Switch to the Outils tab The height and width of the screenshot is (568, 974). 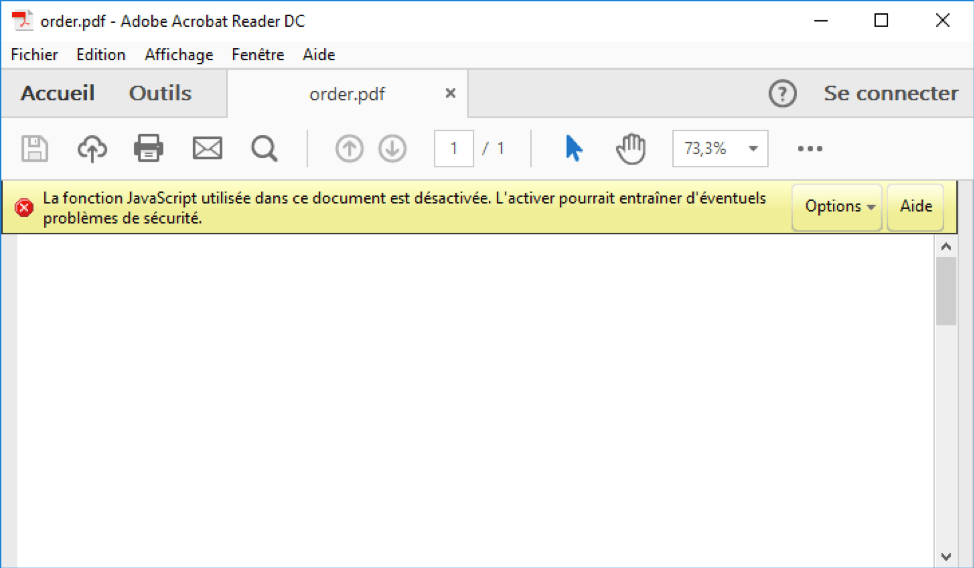[x=160, y=93]
